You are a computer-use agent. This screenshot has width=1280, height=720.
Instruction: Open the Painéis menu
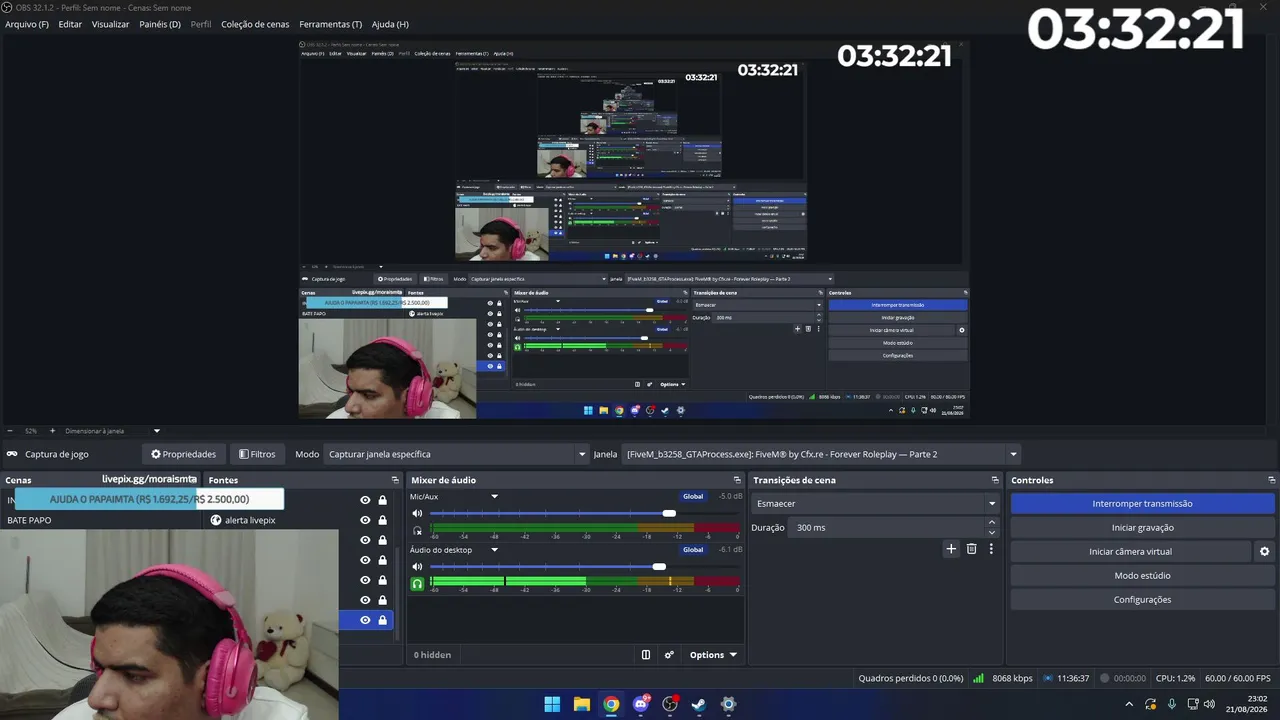point(160,24)
